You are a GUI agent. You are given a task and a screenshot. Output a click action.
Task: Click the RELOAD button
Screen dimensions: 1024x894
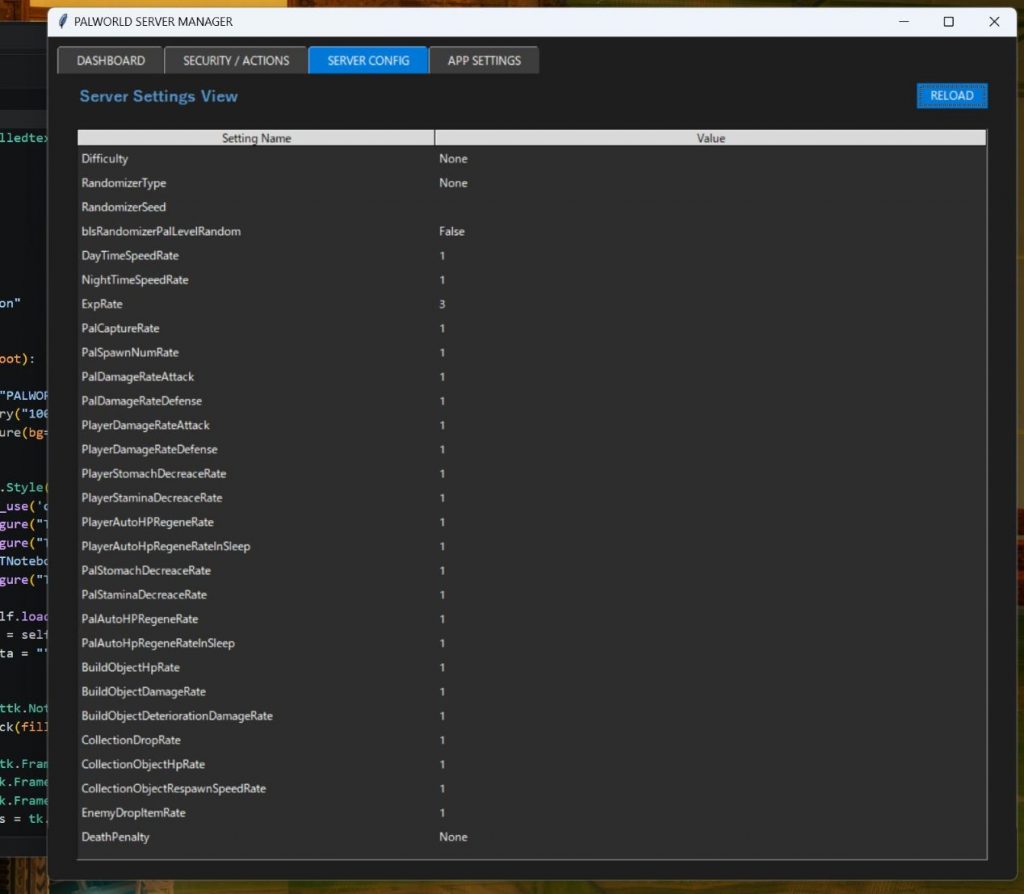click(952, 95)
